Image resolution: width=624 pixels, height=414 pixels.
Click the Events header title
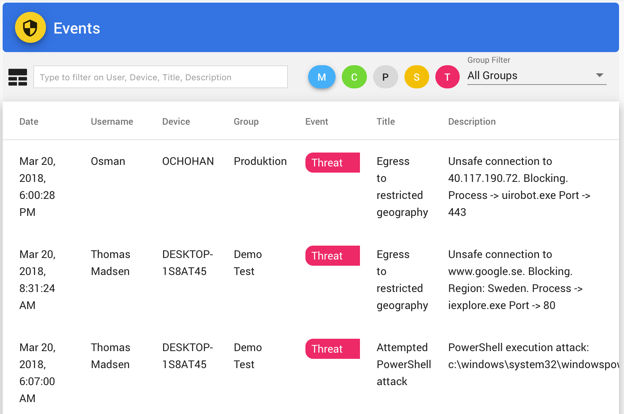pos(76,28)
